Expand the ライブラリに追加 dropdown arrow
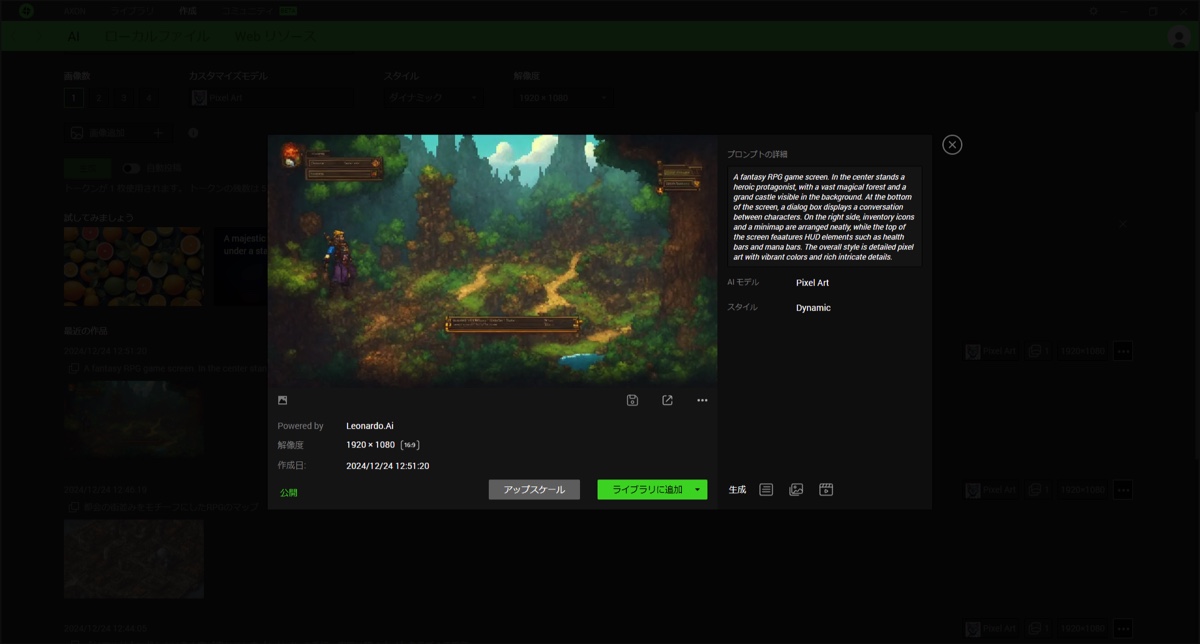 click(x=697, y=490)
